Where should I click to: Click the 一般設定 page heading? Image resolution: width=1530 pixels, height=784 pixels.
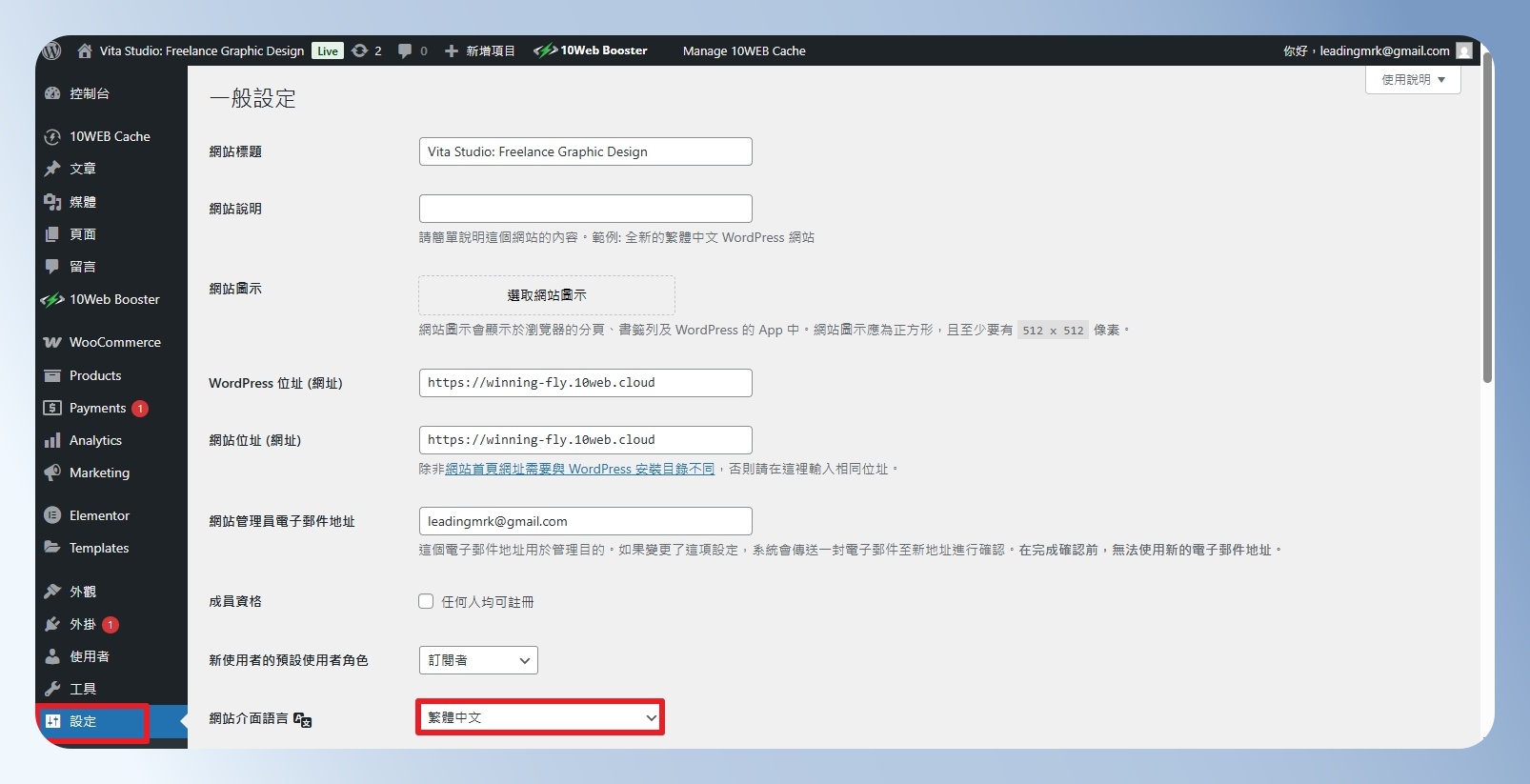(x=252, y=98)
